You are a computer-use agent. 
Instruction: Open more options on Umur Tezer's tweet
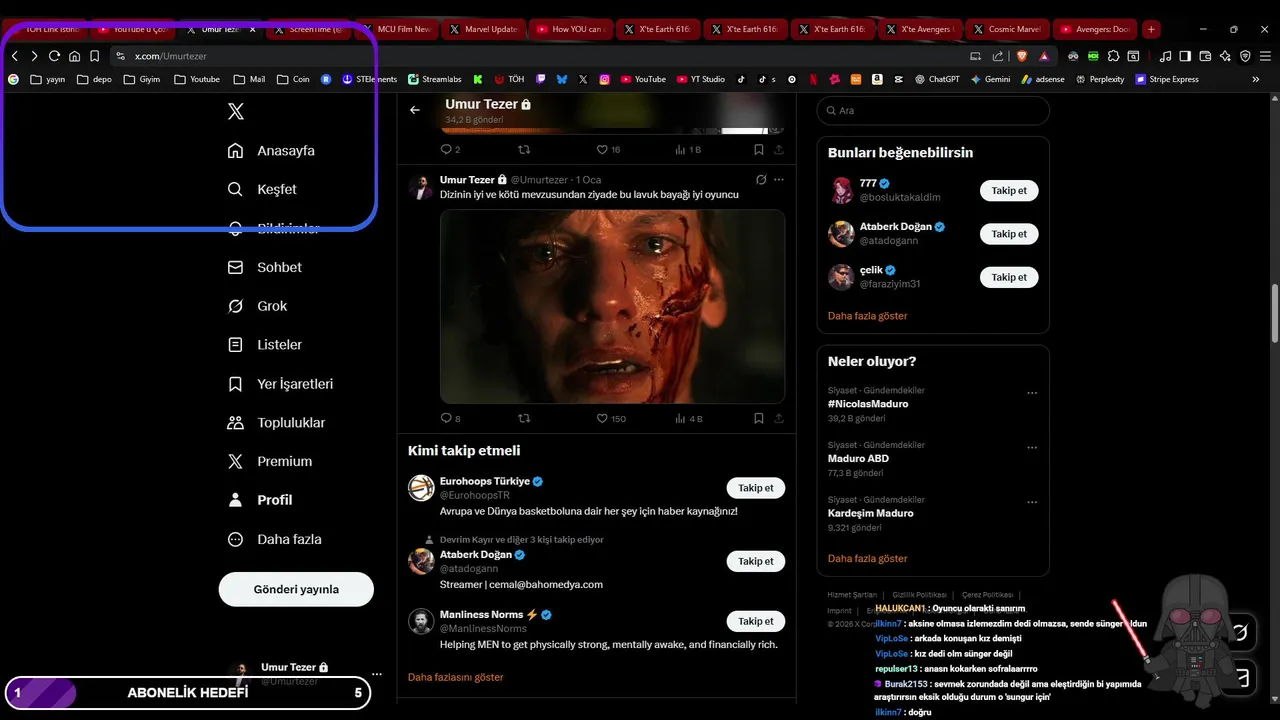(779, 180)
